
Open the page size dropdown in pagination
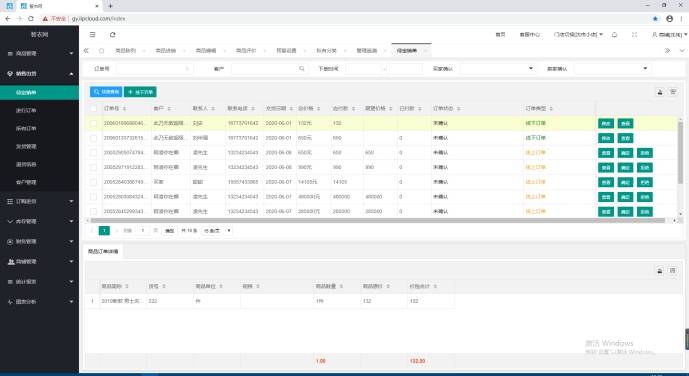coord(217,231)
